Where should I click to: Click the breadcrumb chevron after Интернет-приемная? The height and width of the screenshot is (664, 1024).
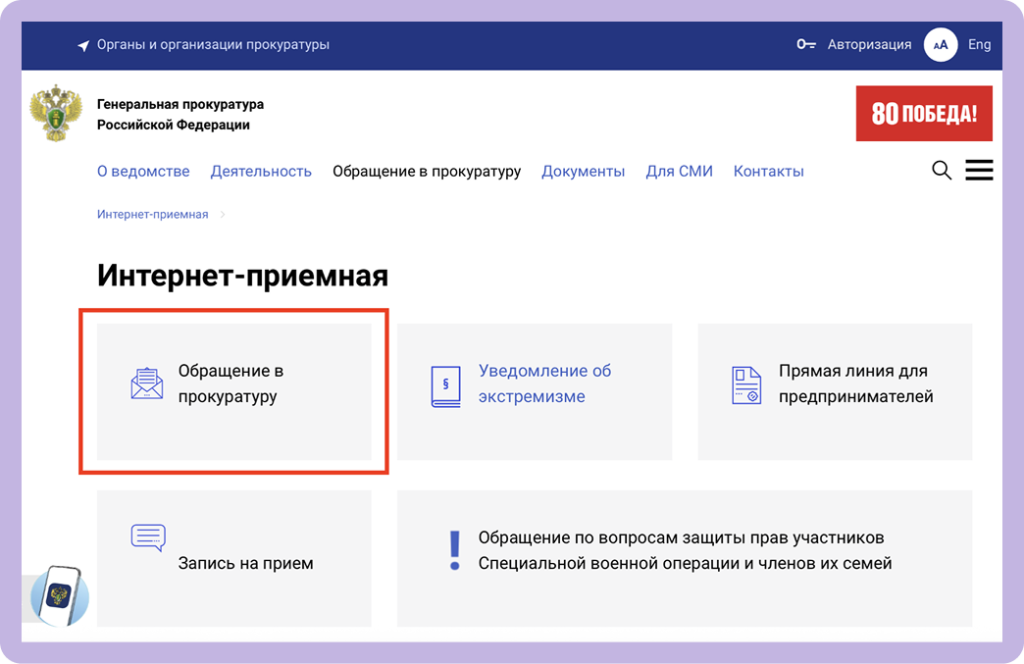click(x=223, y=214)
